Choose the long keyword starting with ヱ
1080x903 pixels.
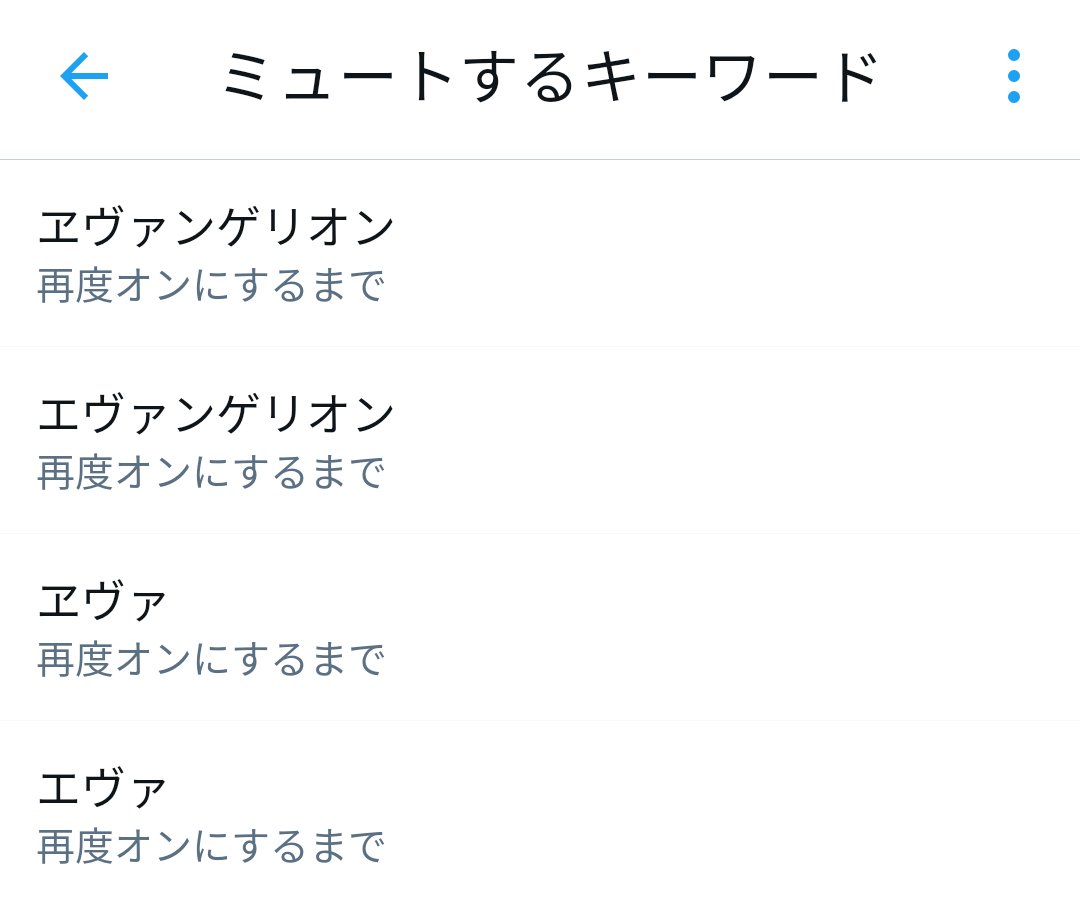[216, 227]
